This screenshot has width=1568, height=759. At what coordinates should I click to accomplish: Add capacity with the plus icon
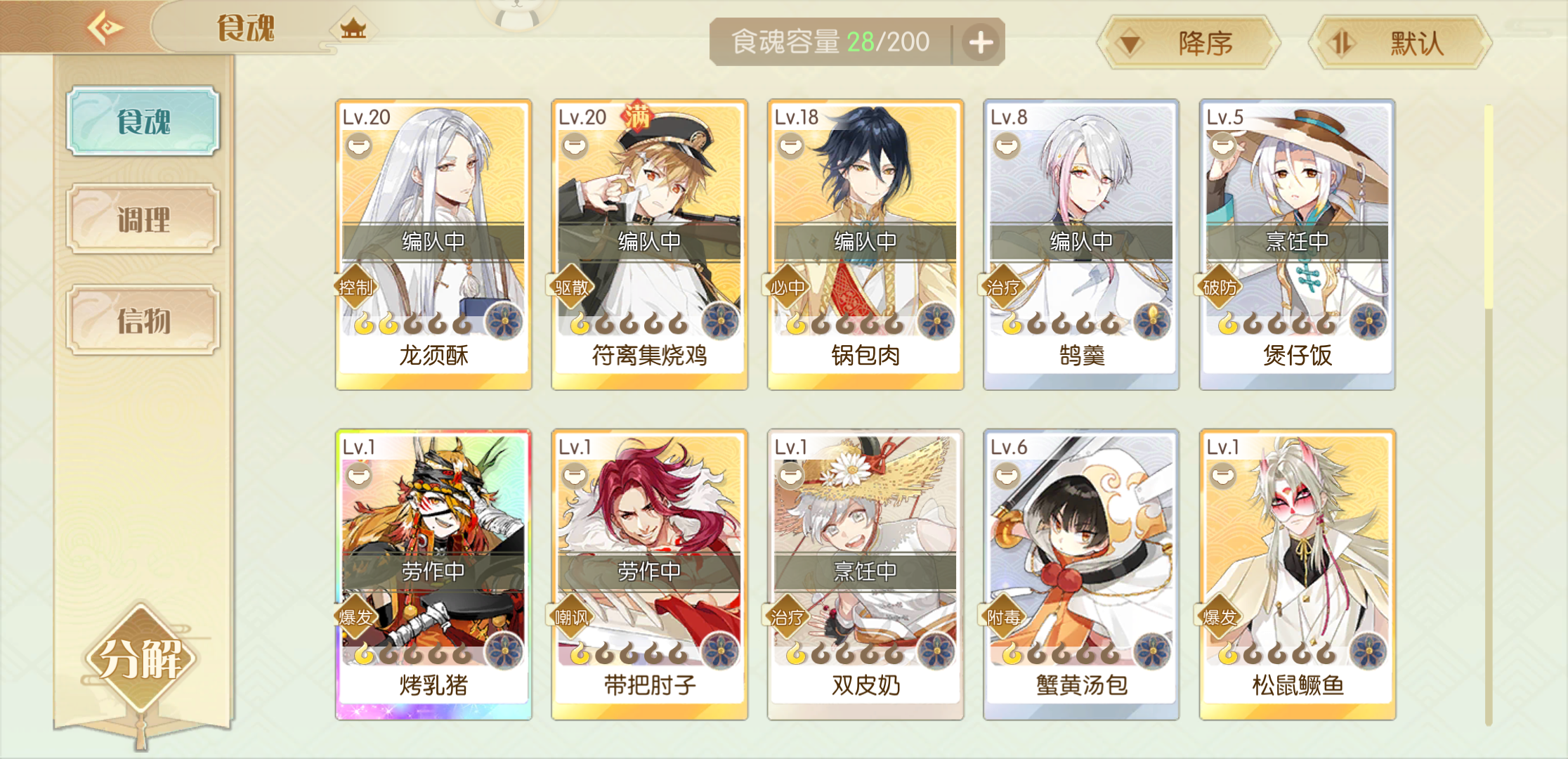tap(981, 43)
